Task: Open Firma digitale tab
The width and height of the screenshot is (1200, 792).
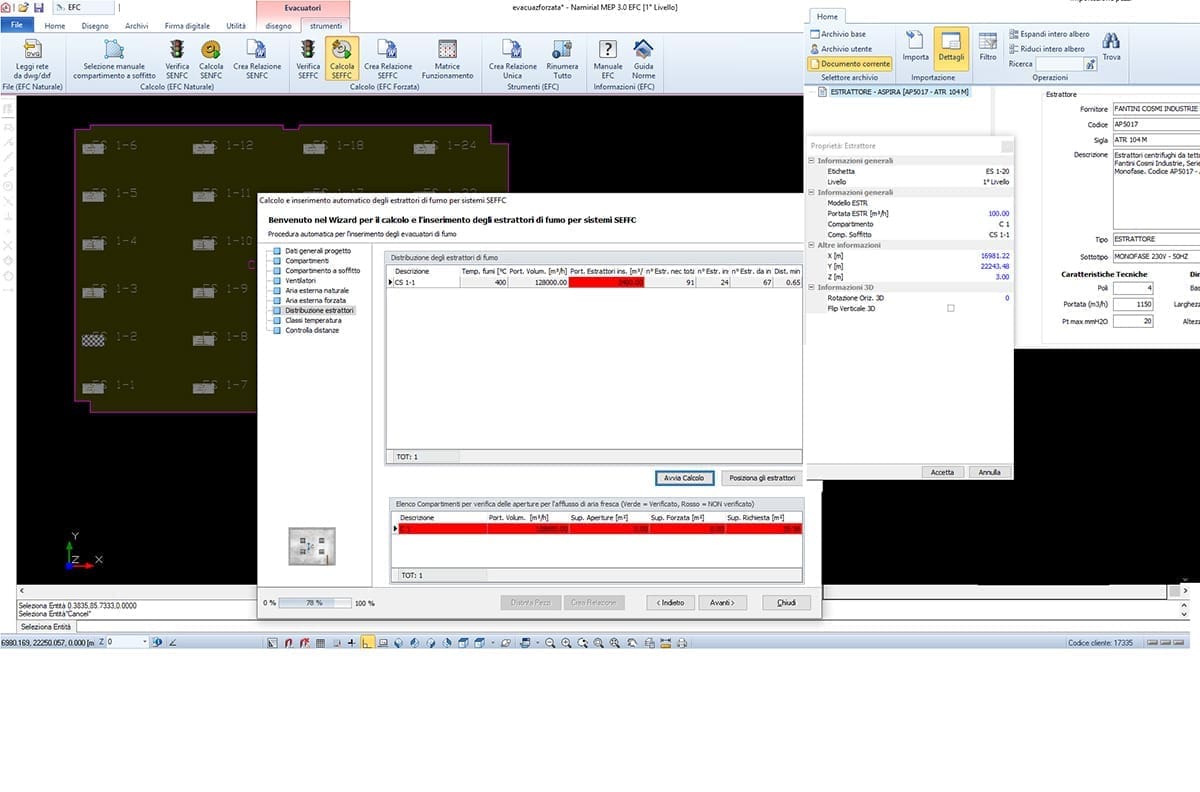Action: (188, 26)
